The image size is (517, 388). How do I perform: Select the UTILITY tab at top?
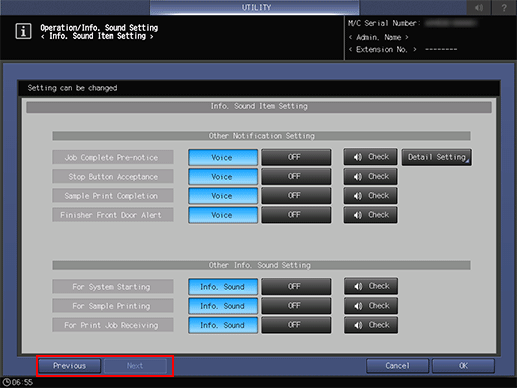coord(255,7)
